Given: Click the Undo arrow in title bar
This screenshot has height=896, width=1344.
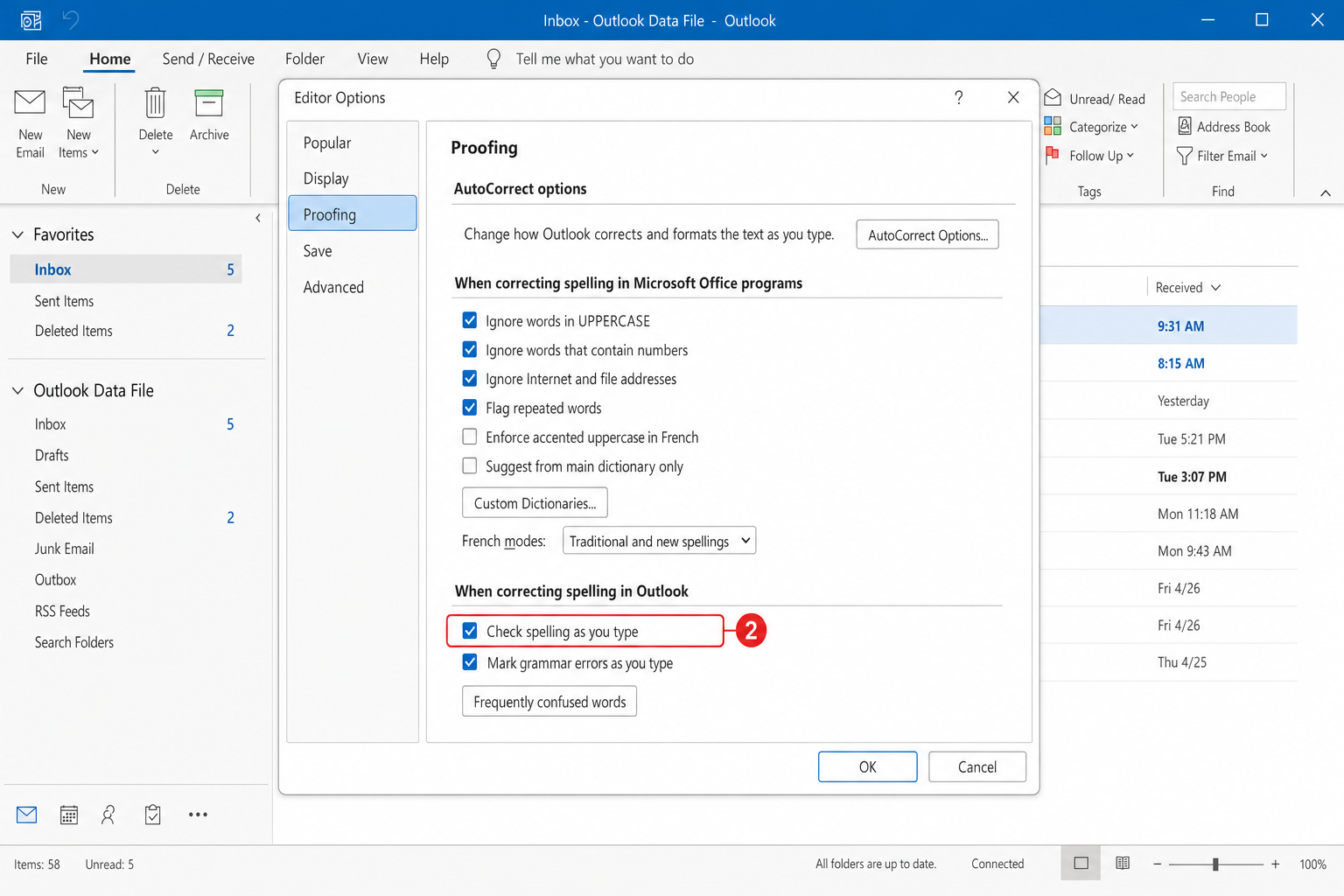Looking at the screenshot, I should [x=71, y=19].
